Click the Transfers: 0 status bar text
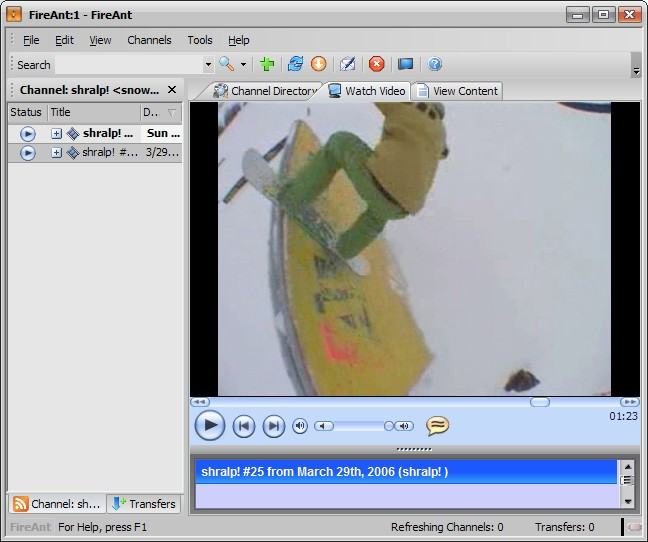This screenshot has width=648, height=542. (565, 527)
